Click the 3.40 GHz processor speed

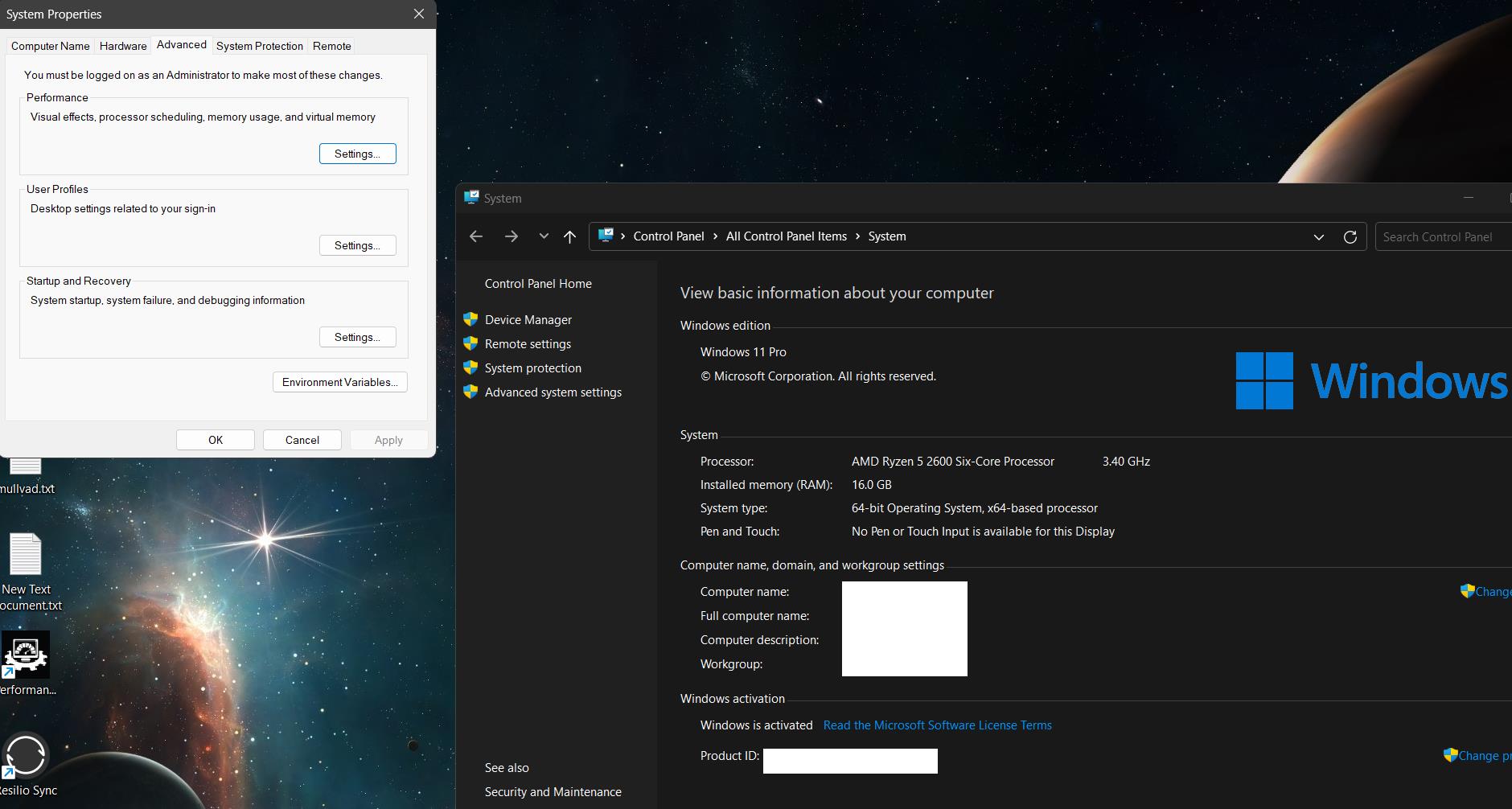1126,462
